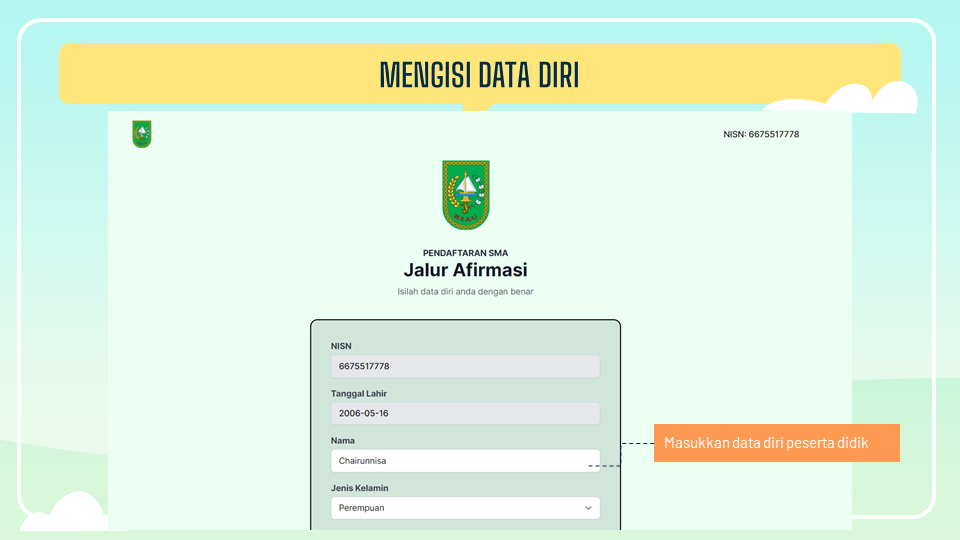Expand the Jenis Kelamin chevron arrow
Image resolution: width=960 pixels, height=540 pixels.
click(587, 508)
